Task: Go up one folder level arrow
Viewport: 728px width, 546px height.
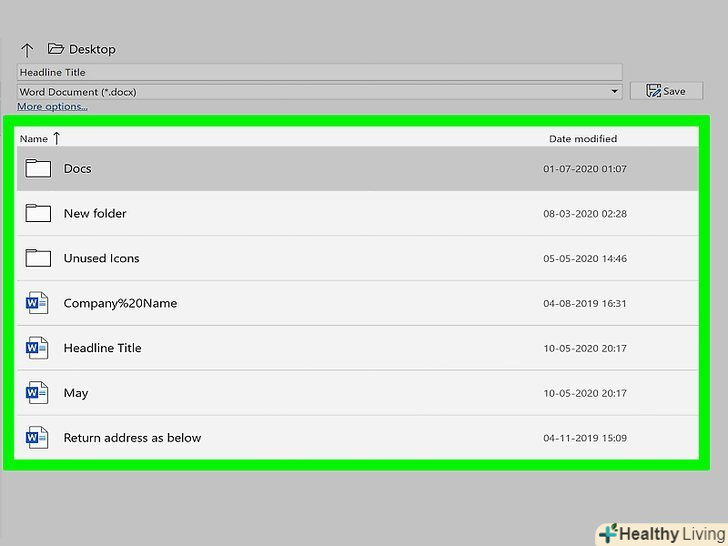Action: click(27, 50)
